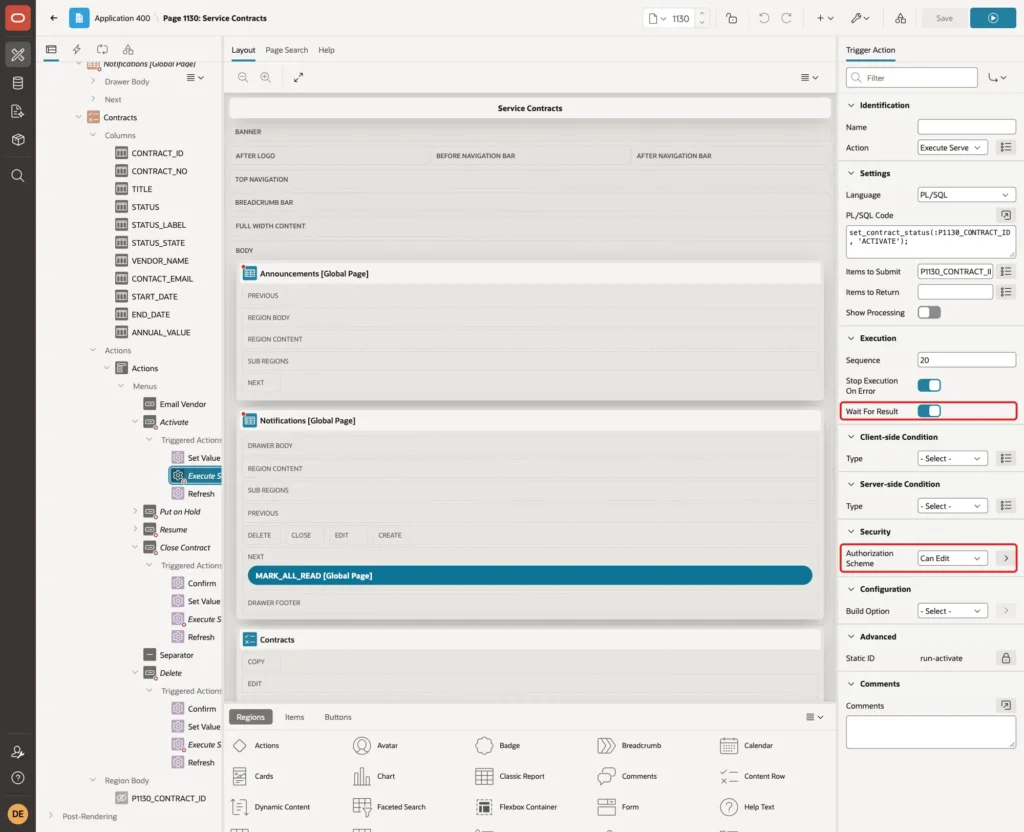This screenshot has height=832, width=1024.
Task: Expand the layout pane with arrows icon
Action: point(298,77)
